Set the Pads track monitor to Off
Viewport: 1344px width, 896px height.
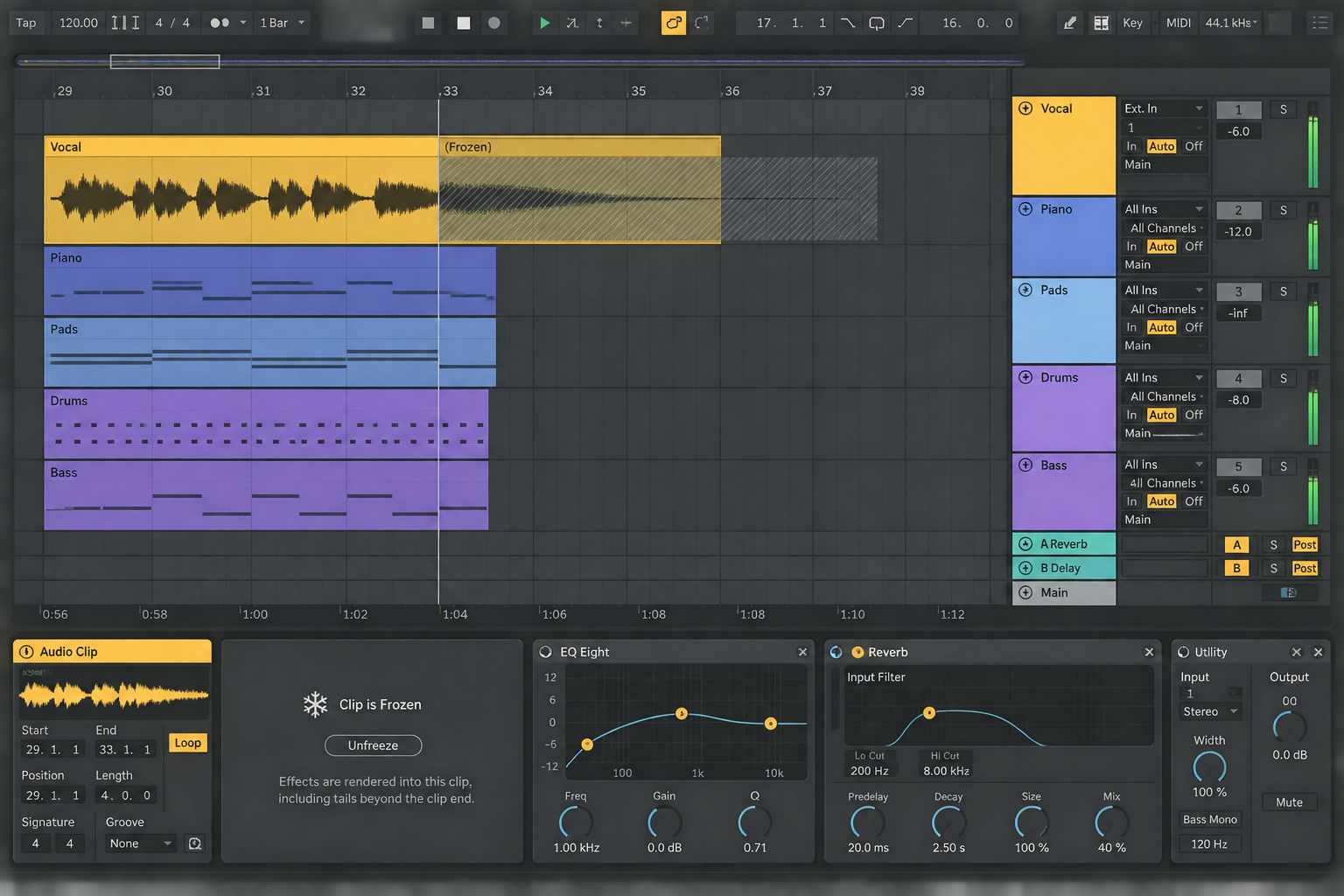pyautogui.click(x=1193, y=327)
